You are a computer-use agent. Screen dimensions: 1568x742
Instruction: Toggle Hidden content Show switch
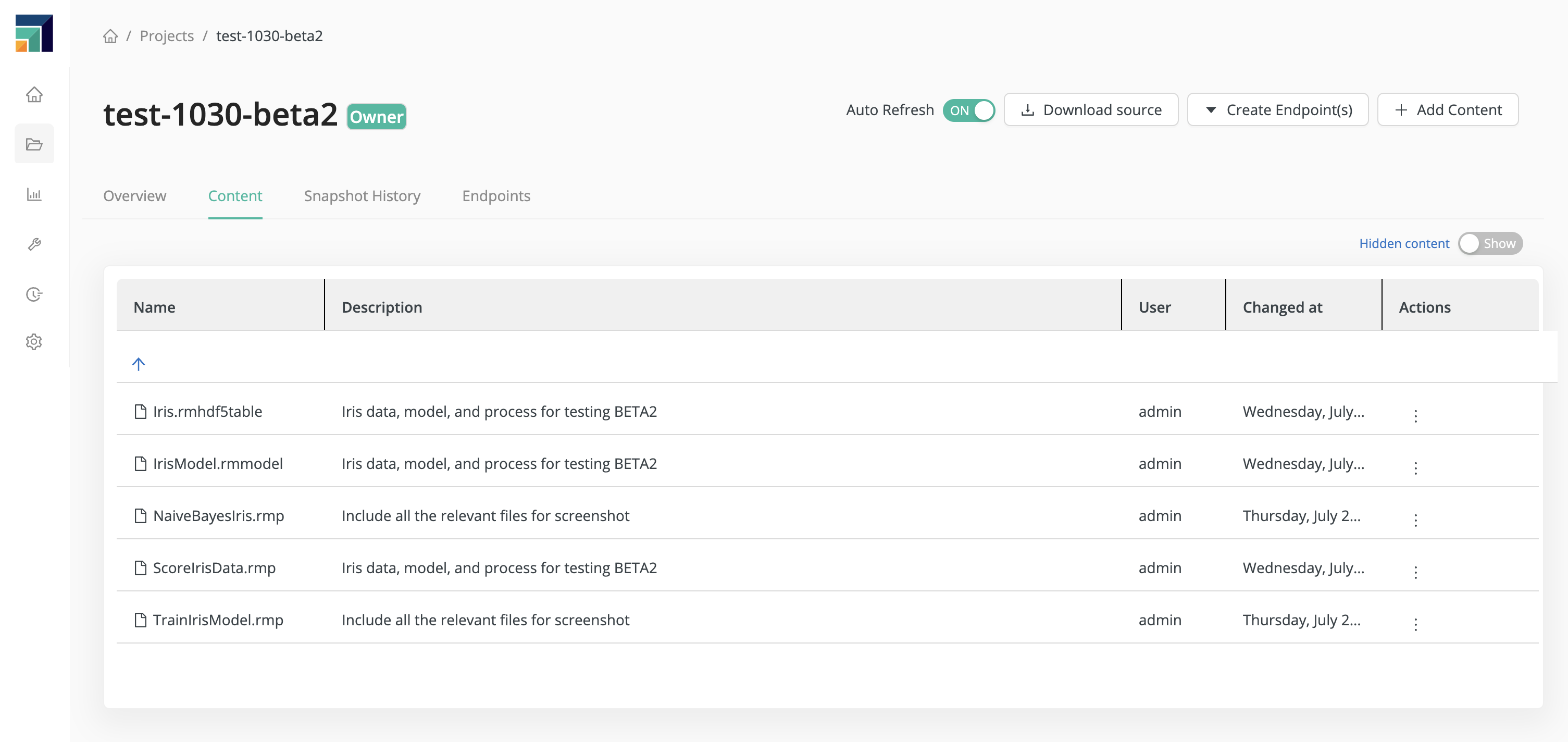(1489, 243)
